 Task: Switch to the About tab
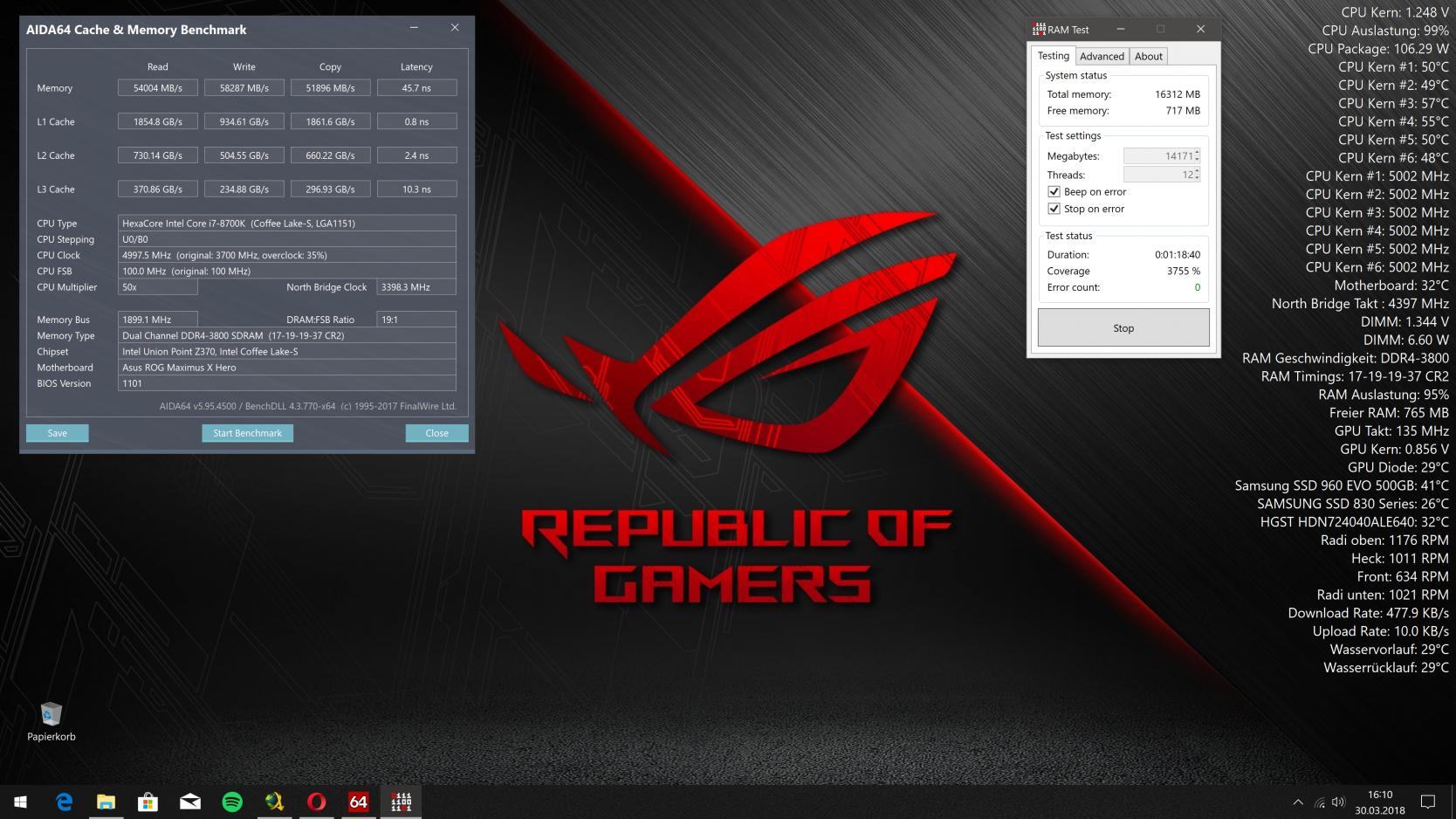click(x=1148, y=56)
